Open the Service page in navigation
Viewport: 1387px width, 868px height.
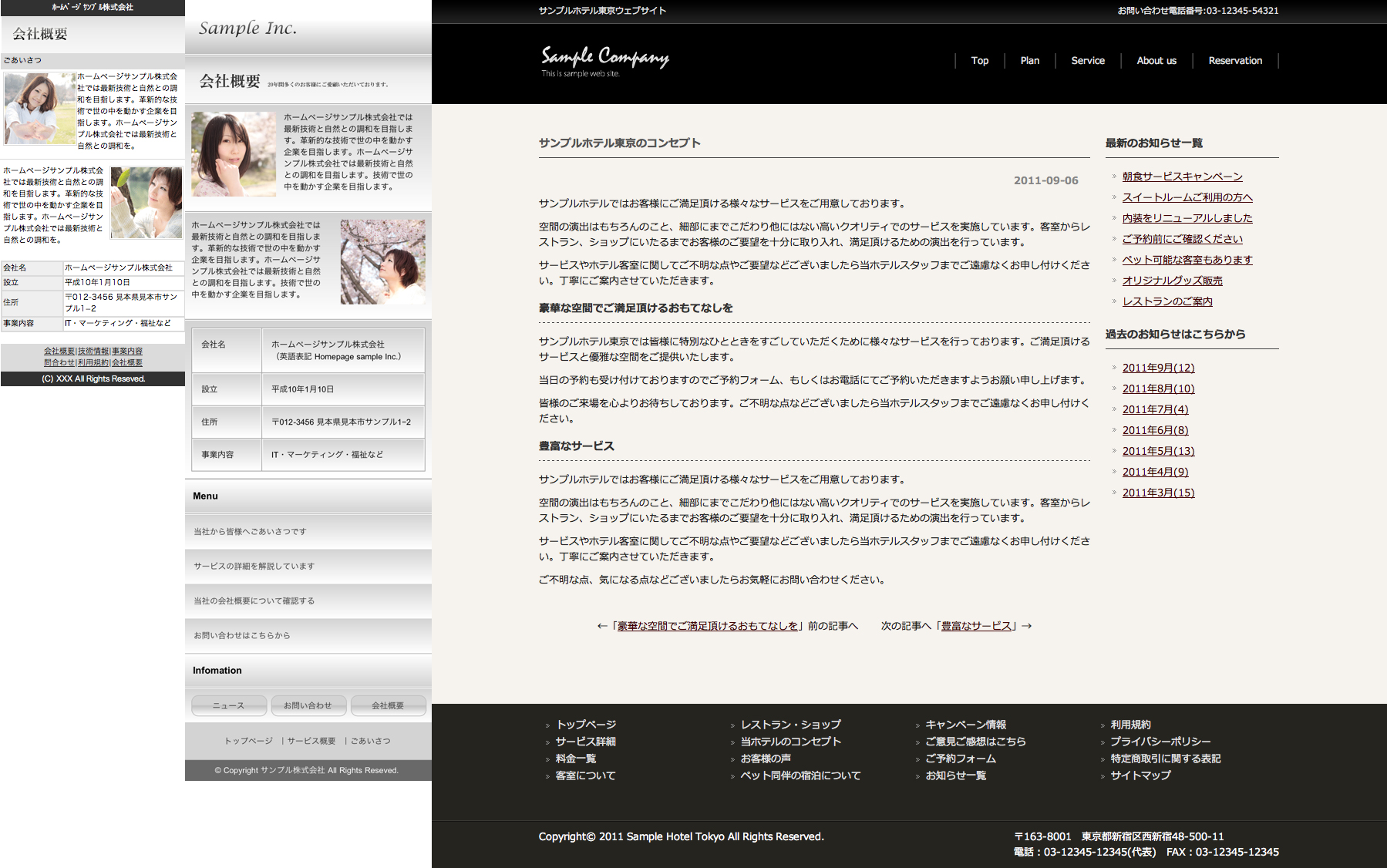[x=1087, y=61]
